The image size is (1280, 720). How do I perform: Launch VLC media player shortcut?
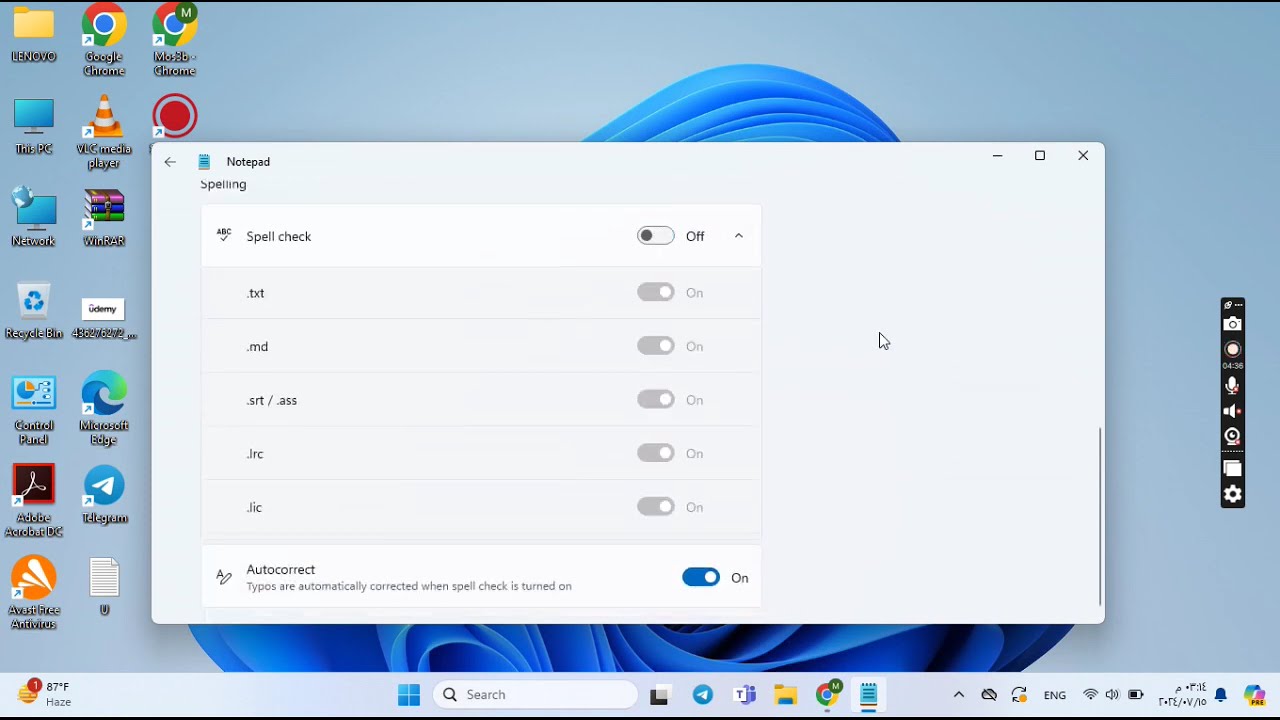(x=104, y=132)
